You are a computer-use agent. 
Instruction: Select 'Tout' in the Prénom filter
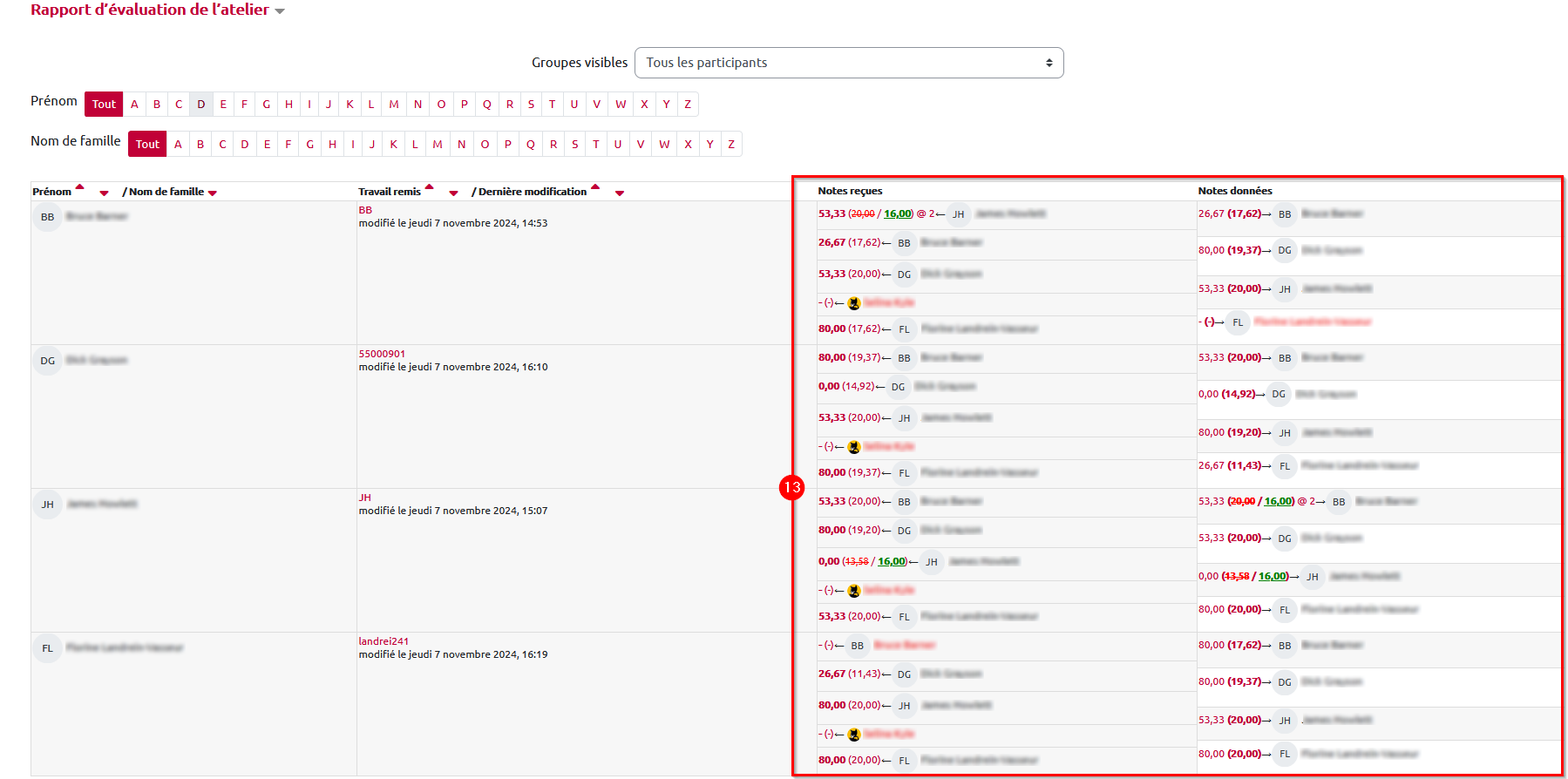[x=104, y=105]
